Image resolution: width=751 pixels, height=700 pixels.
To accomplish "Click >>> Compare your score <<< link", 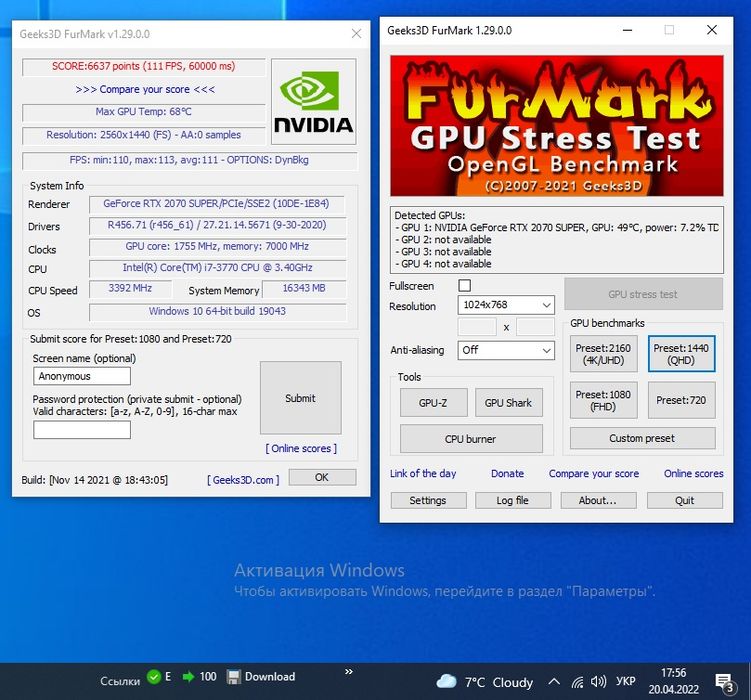I will tap(145, 90).
